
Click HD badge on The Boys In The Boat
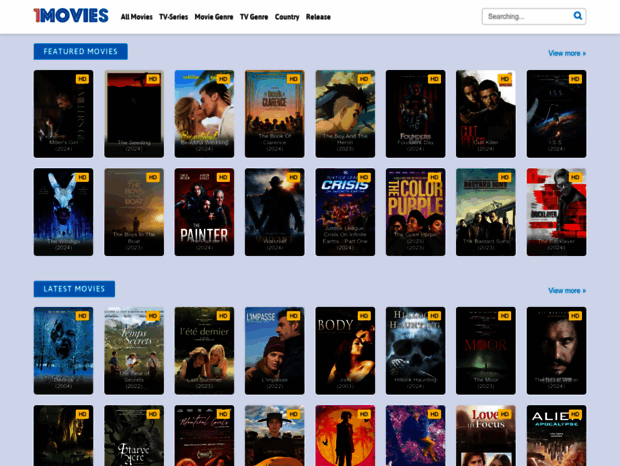click(x=153, y=177)
